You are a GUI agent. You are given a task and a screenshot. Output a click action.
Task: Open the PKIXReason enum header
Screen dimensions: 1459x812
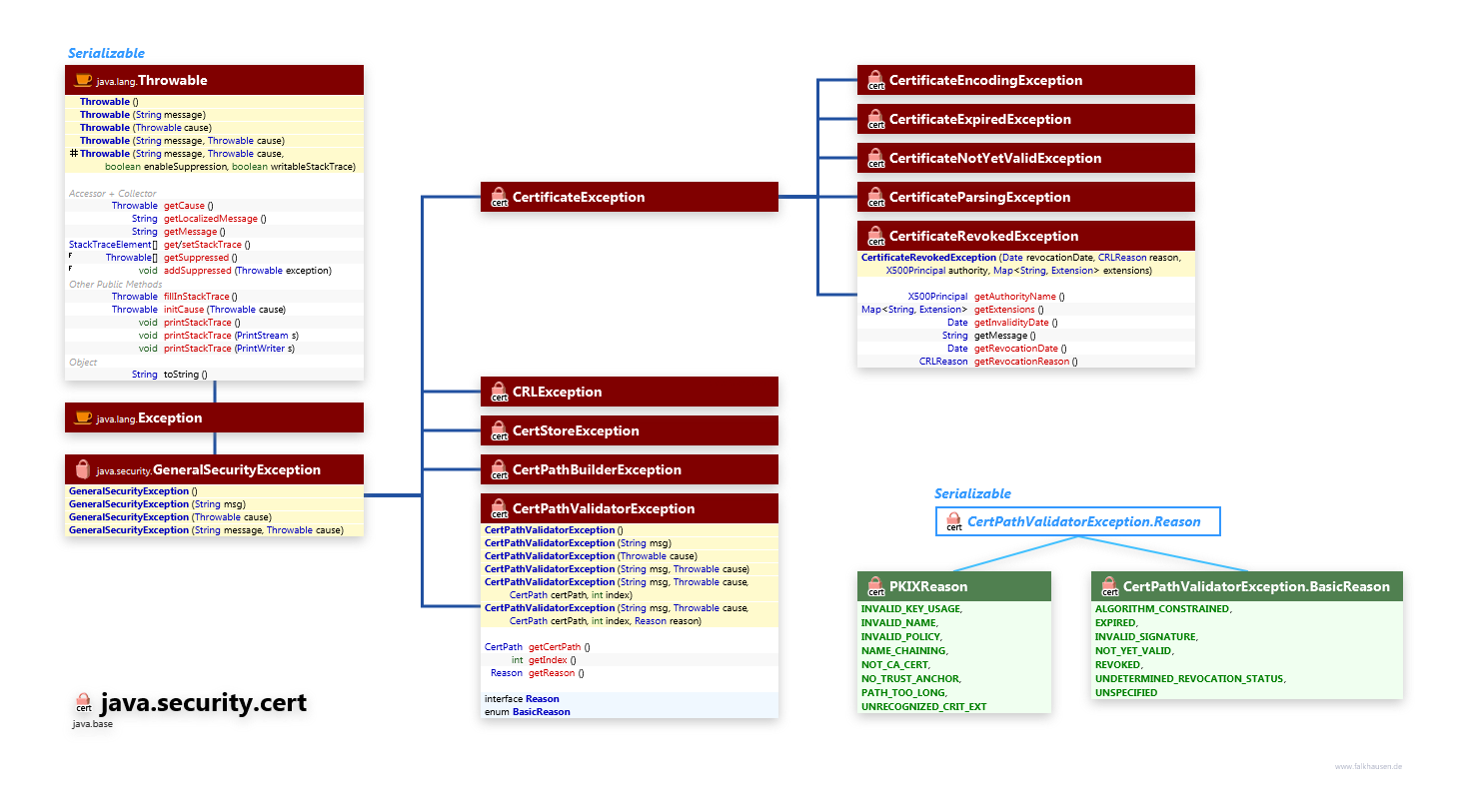pyautogui.click(x=954, y=586)
